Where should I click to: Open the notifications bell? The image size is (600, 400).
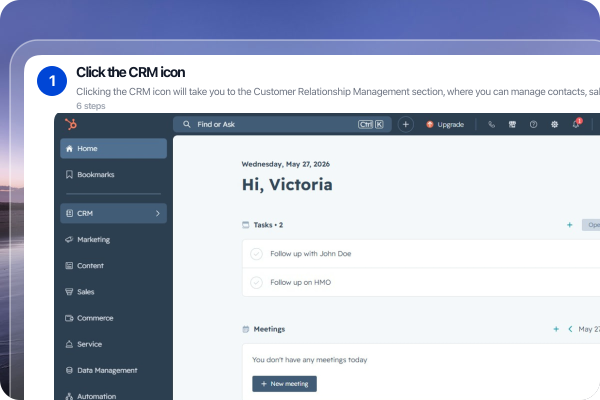(x=576, y=124)
